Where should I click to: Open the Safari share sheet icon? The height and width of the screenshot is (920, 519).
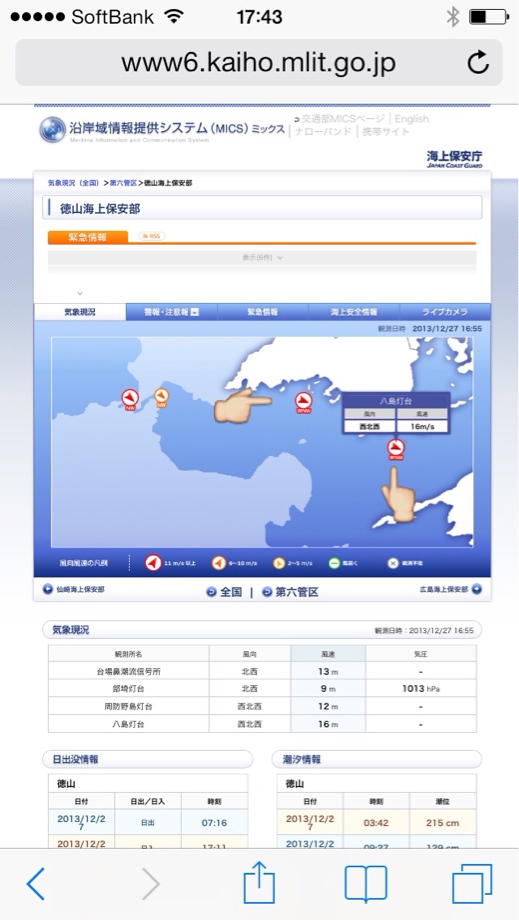259,882
